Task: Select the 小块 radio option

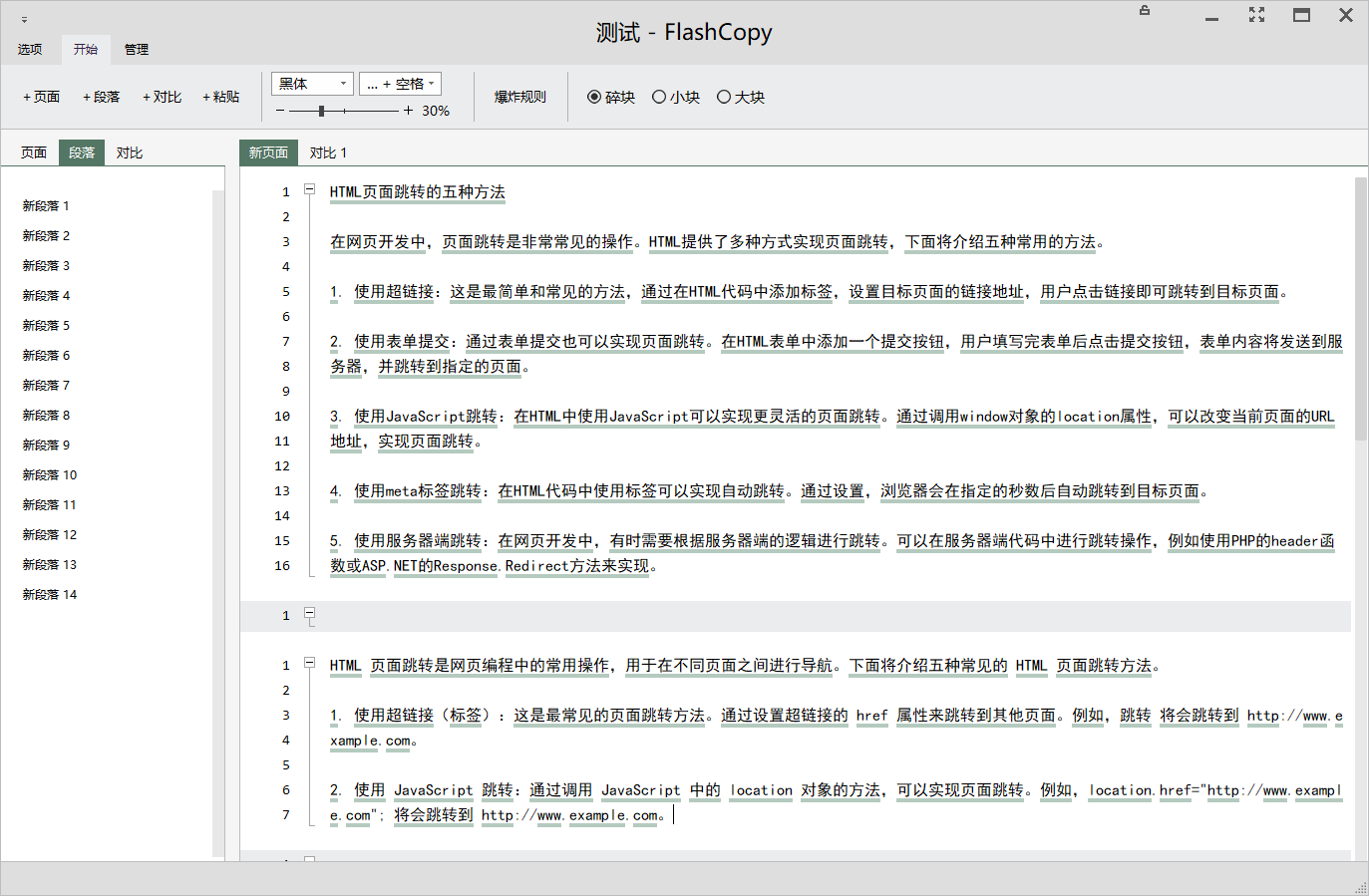Action: (659, 97)
